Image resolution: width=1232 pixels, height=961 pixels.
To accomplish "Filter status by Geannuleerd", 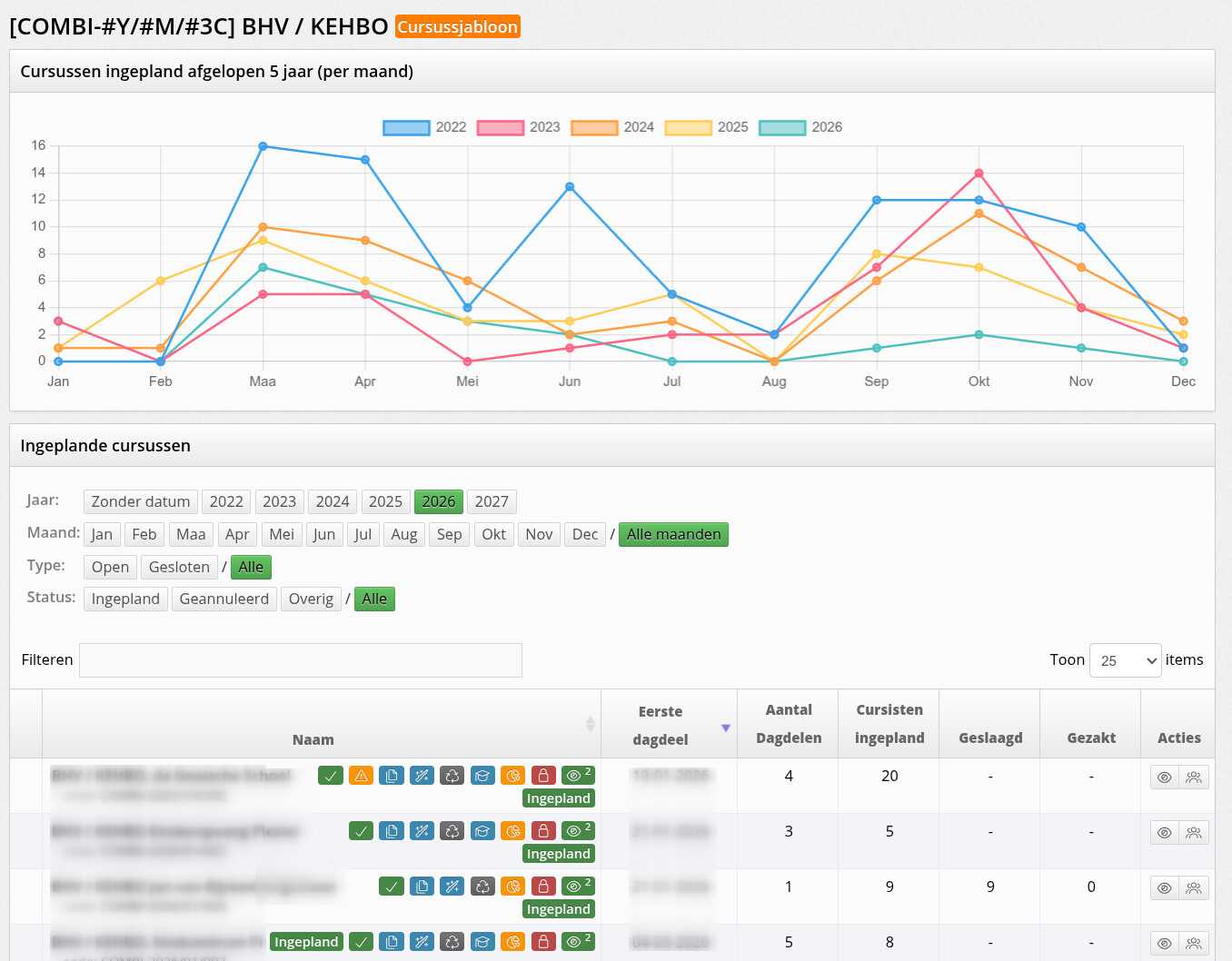I will tap(224, 599).
